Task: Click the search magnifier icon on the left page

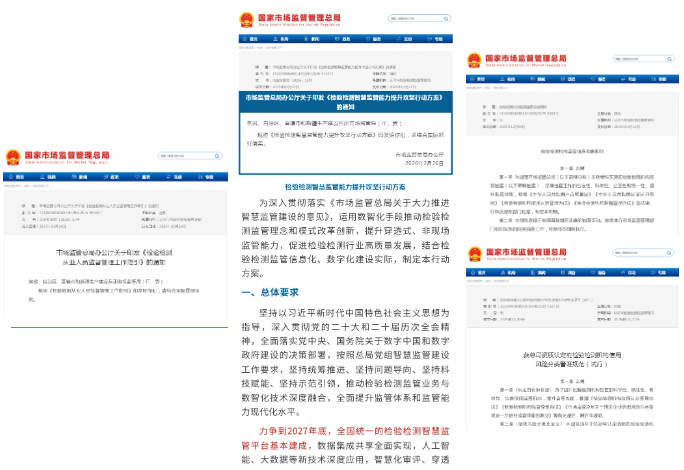Action: coord(217,156)
